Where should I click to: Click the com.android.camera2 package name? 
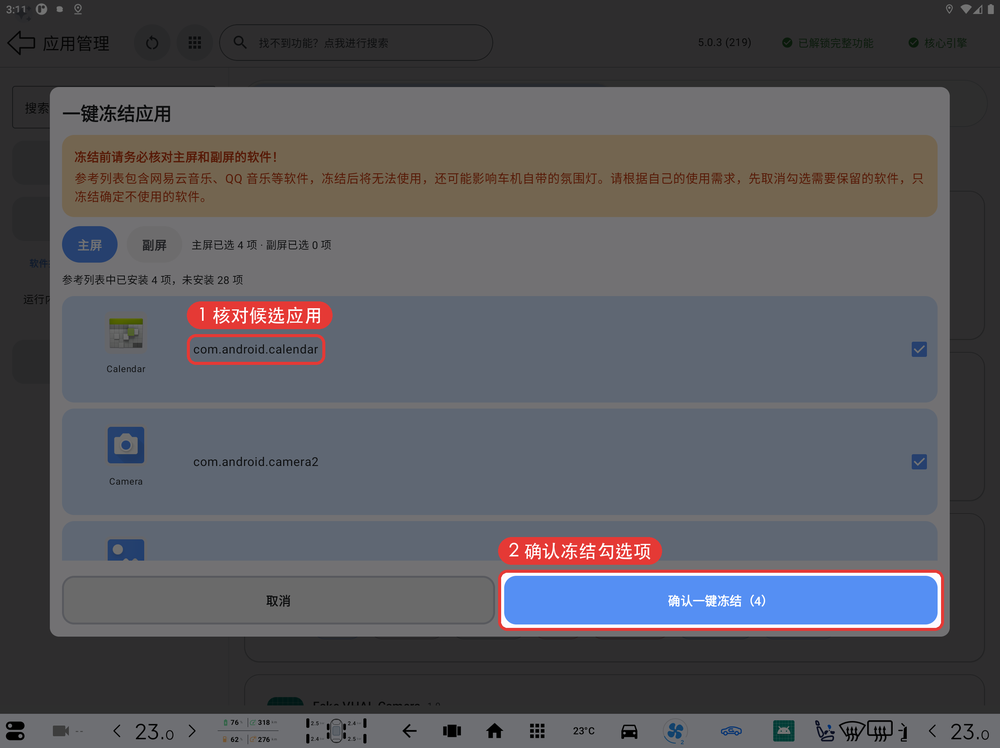(x=256, y=462)
